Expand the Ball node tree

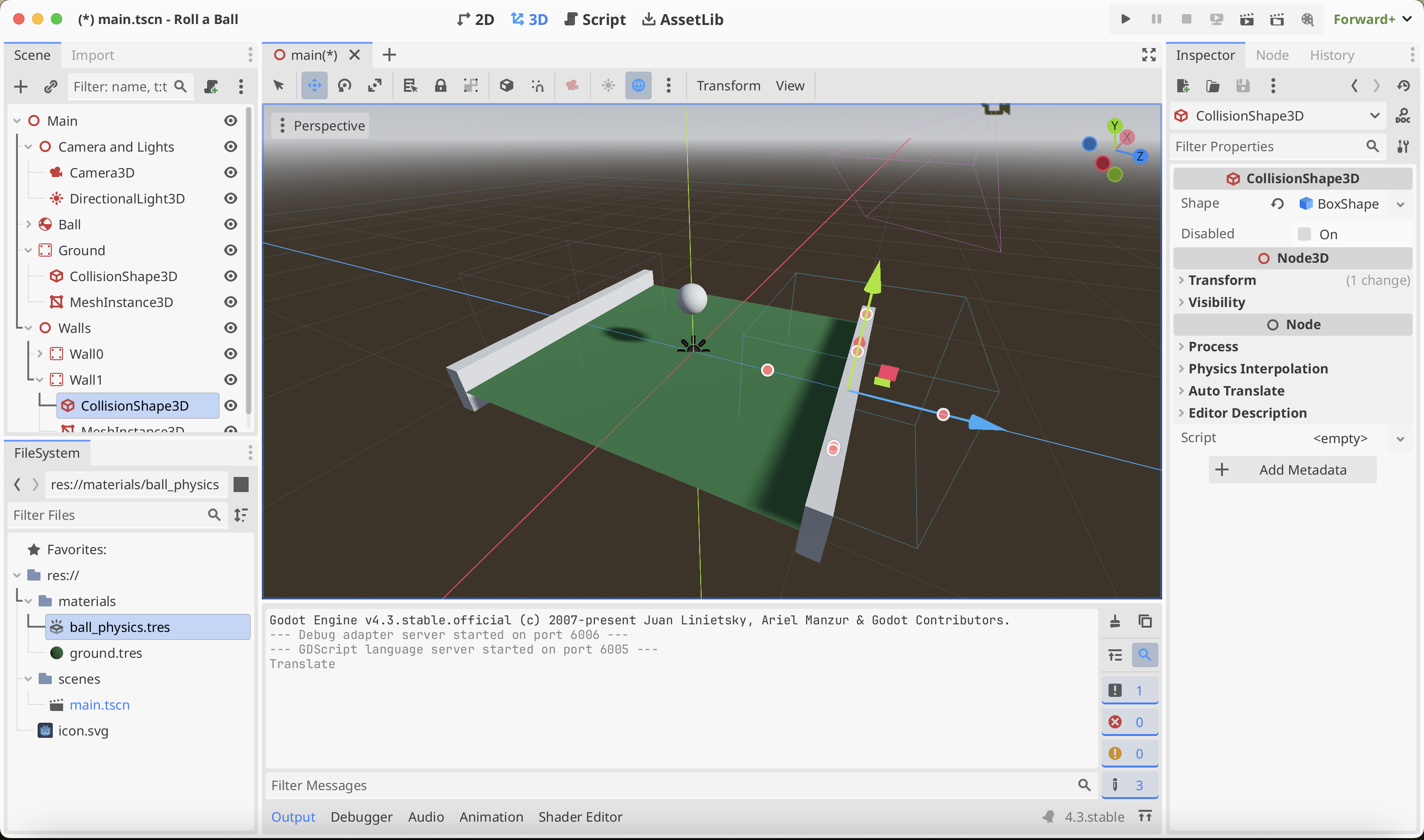(28, 224)
